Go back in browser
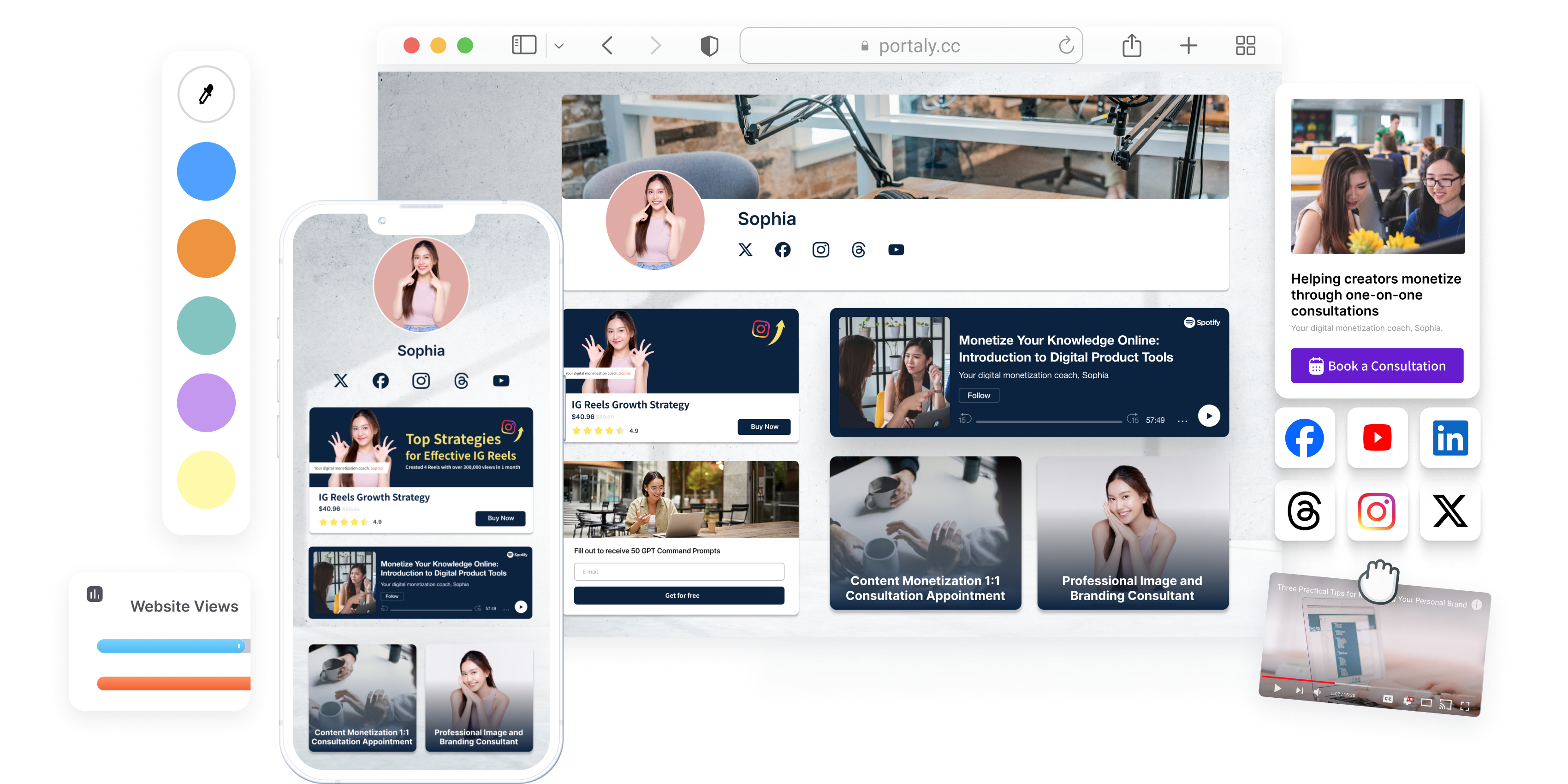This screenshot has width=1568, height=784. pos(607,45)
